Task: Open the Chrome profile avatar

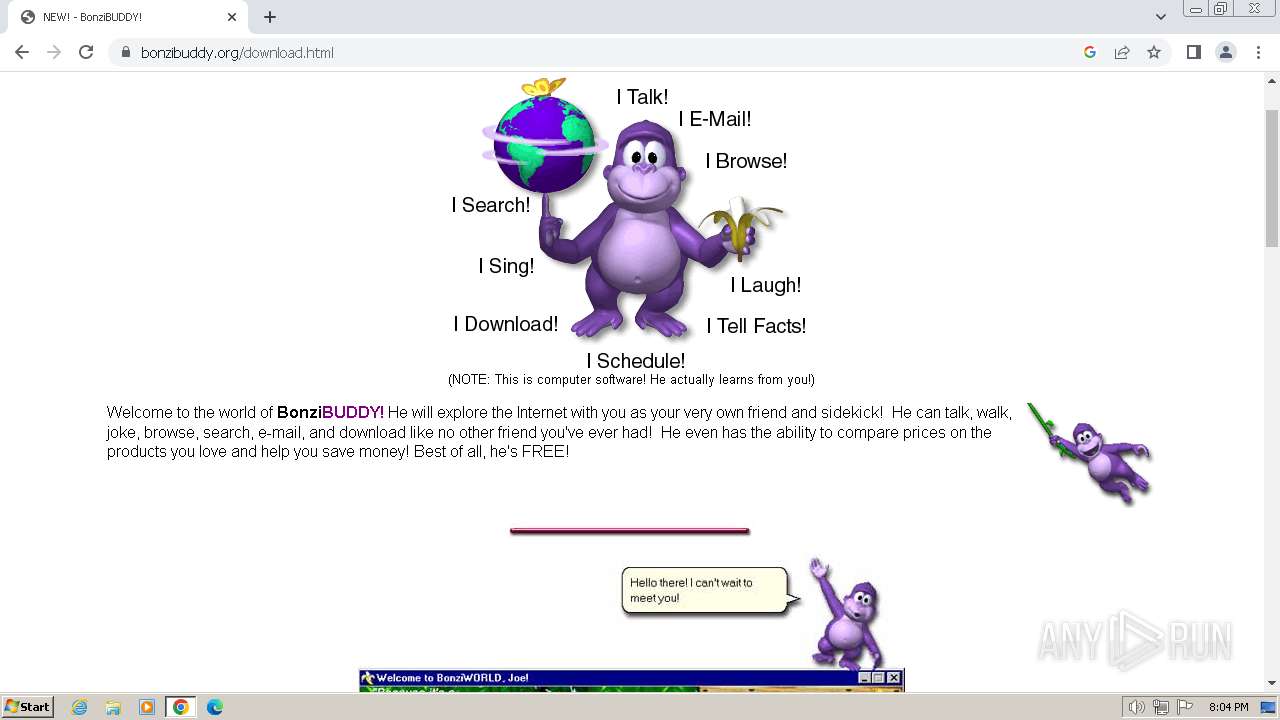Action: (1225, 52)
